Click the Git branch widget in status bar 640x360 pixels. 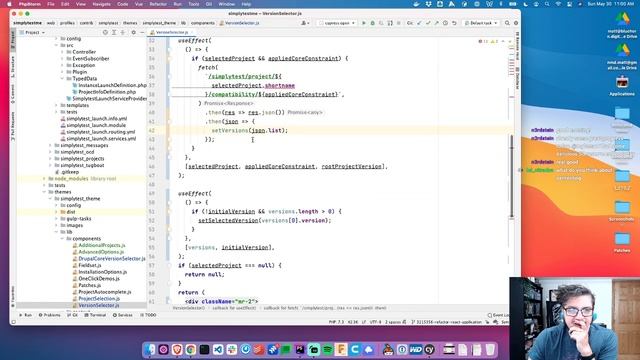pos(446,322)
